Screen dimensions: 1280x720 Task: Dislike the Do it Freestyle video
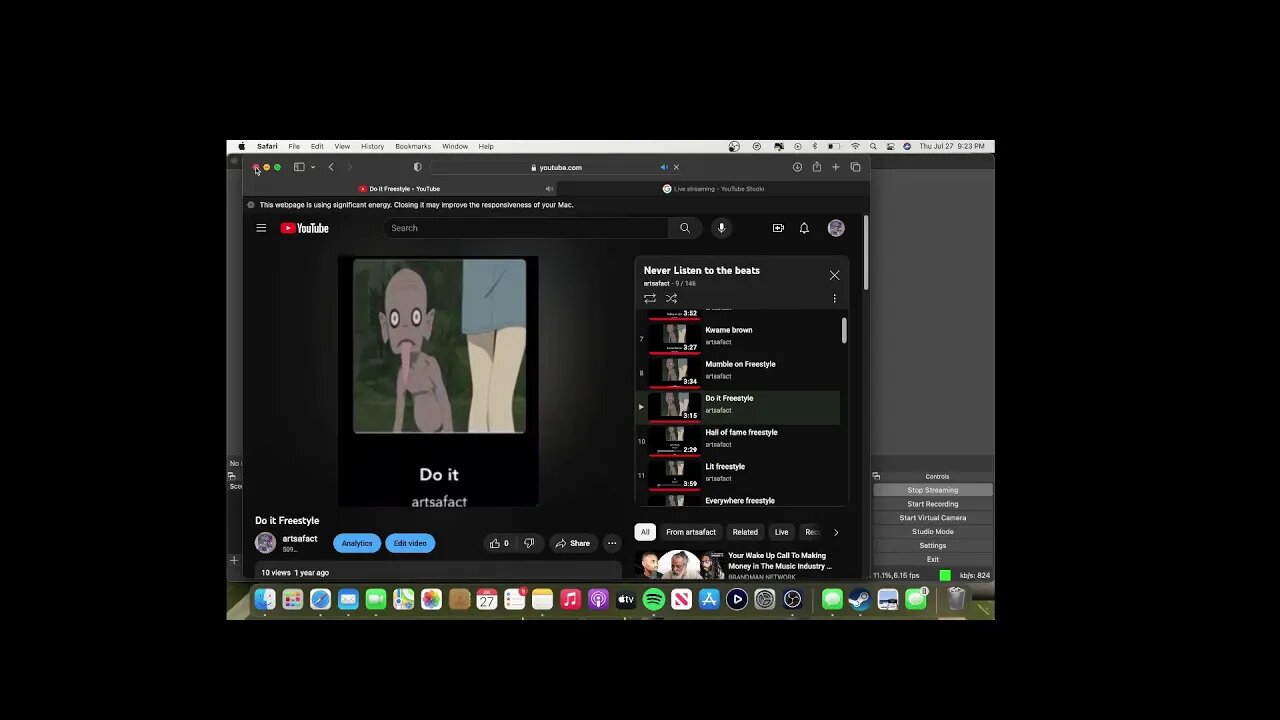[529, 543]
